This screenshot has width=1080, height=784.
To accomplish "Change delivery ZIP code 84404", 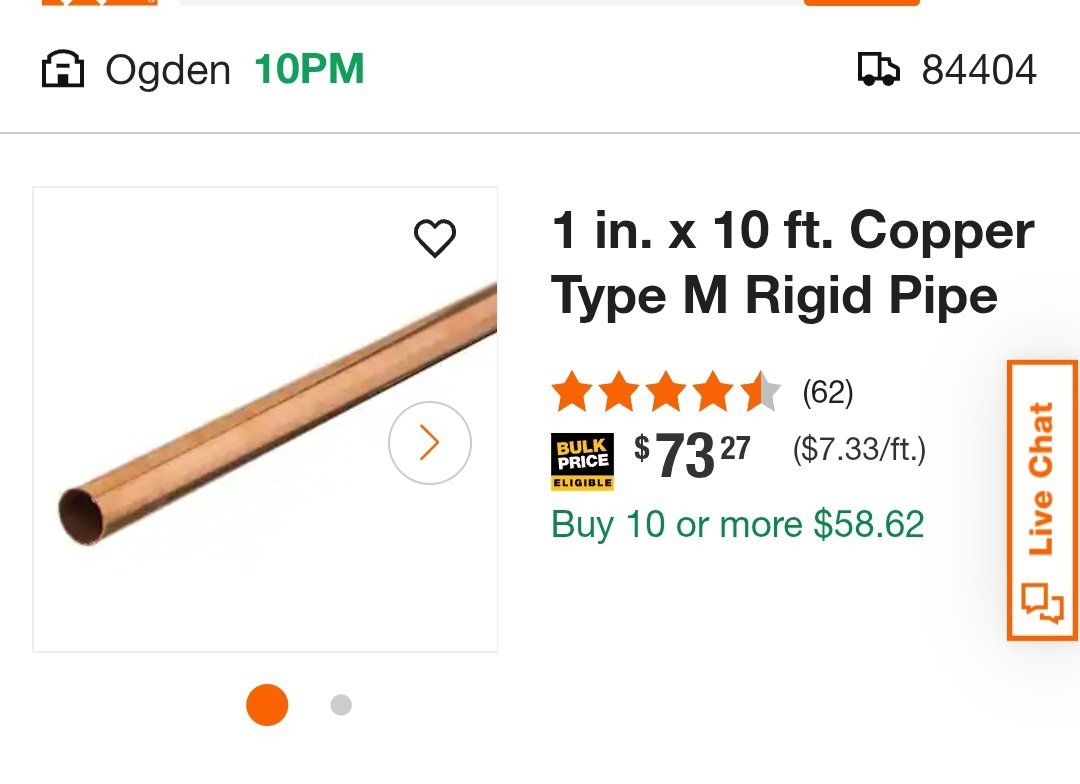I will pos(978,70).
